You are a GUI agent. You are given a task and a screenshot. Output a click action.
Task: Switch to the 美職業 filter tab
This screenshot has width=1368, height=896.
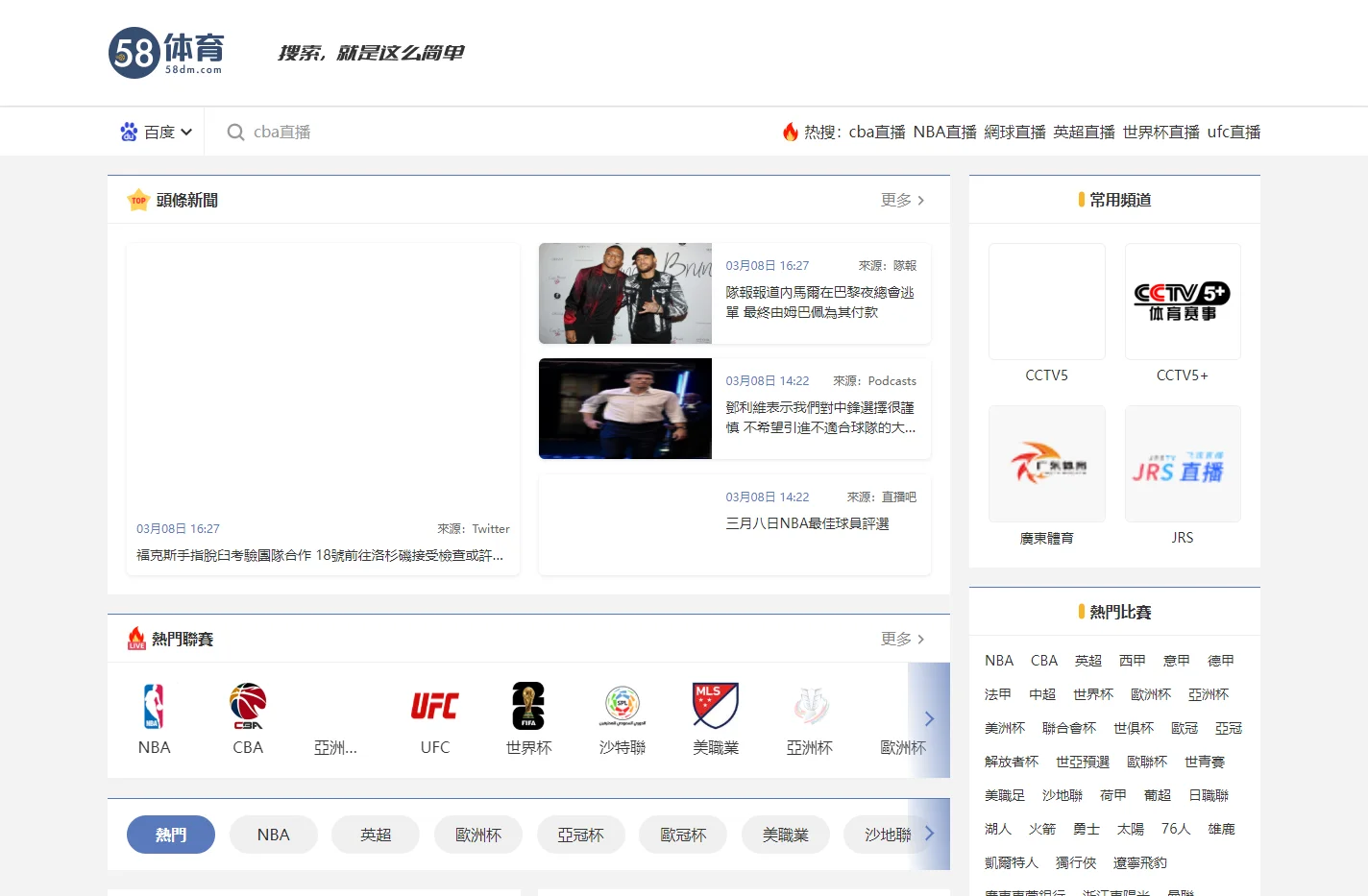786,835
